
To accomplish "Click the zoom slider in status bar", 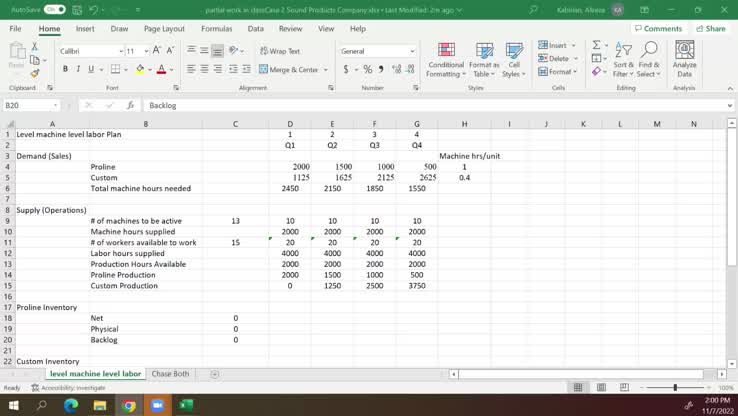I will pos(675,387).
